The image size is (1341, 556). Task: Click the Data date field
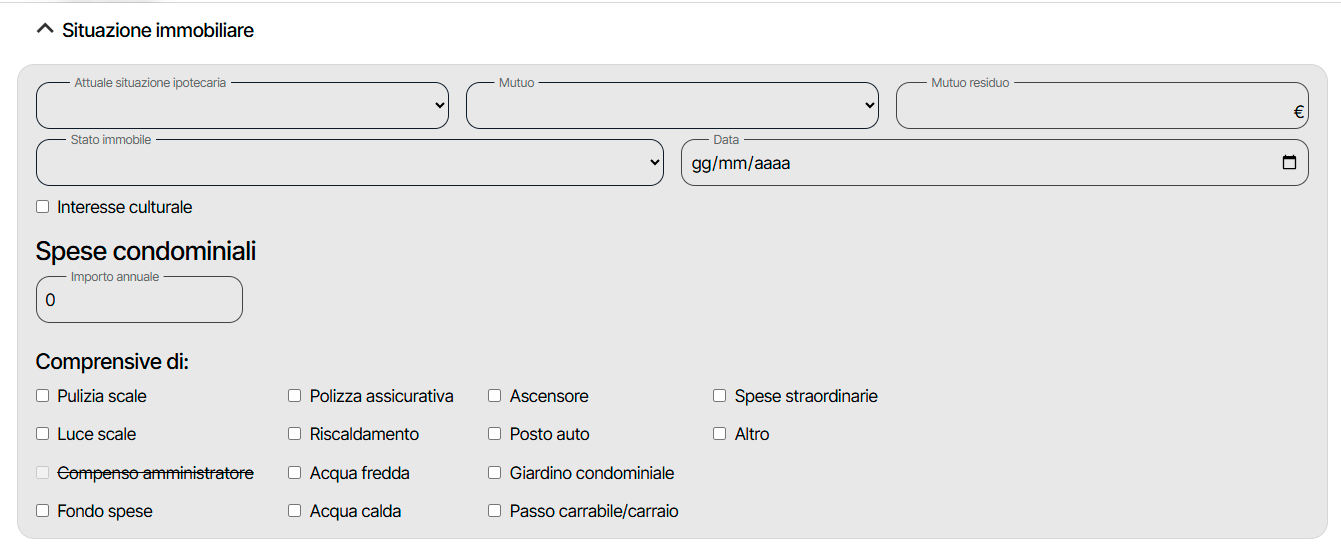pos(980,163)
